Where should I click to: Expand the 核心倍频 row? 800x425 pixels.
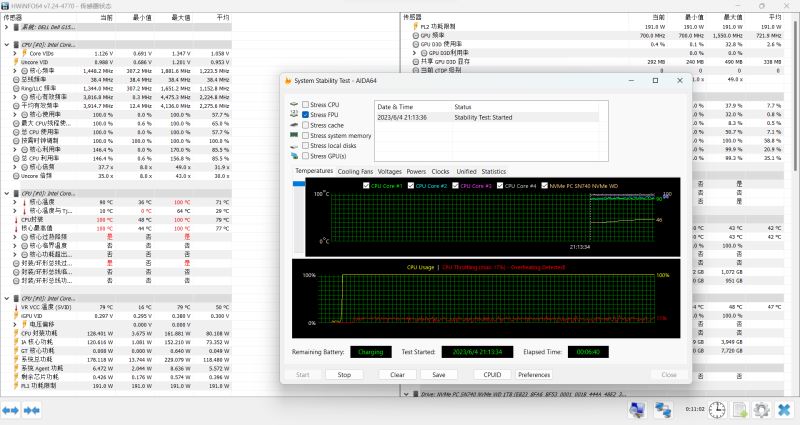click(15, 167)
